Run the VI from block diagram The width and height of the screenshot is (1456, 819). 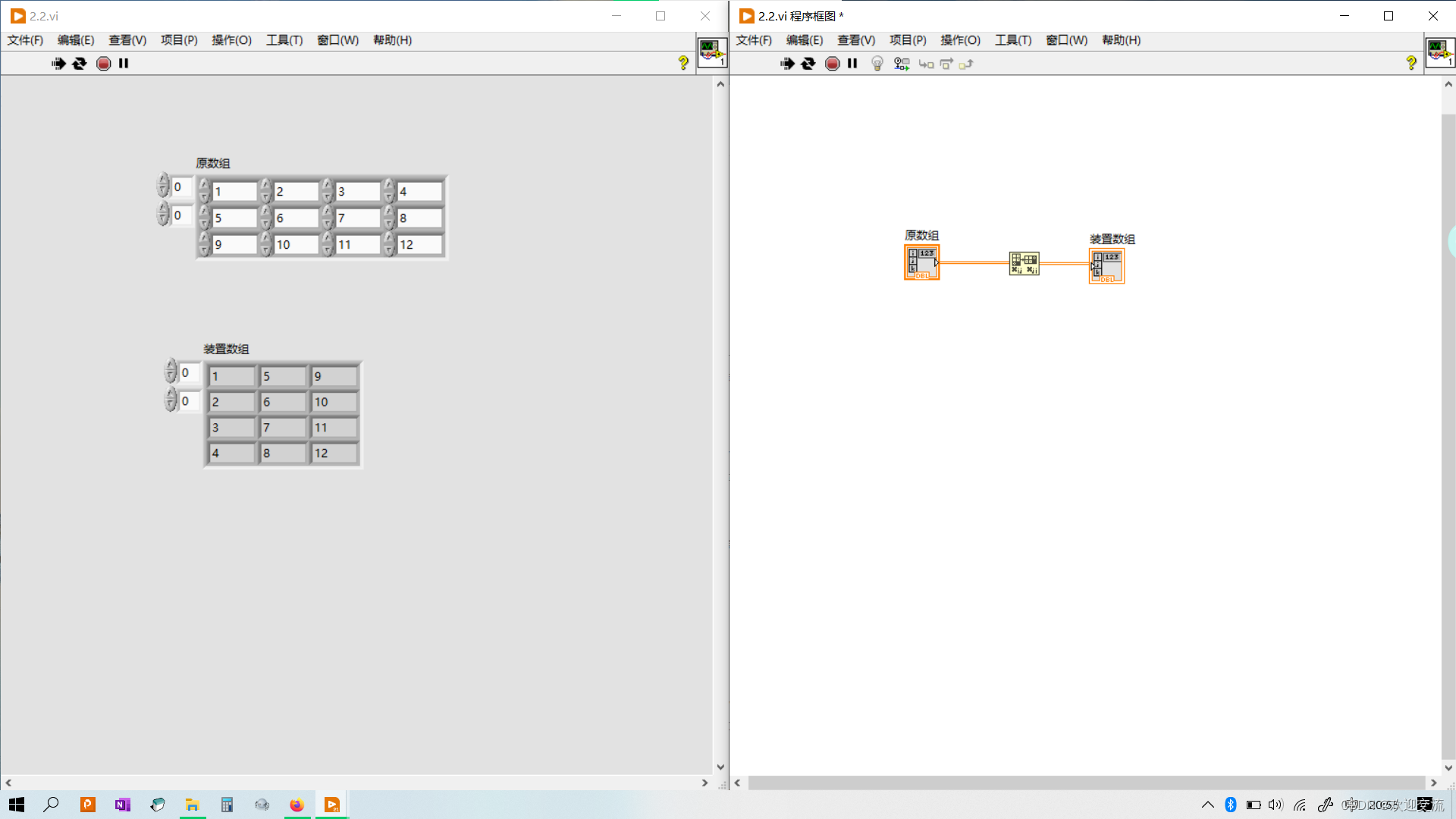[787, 64]
